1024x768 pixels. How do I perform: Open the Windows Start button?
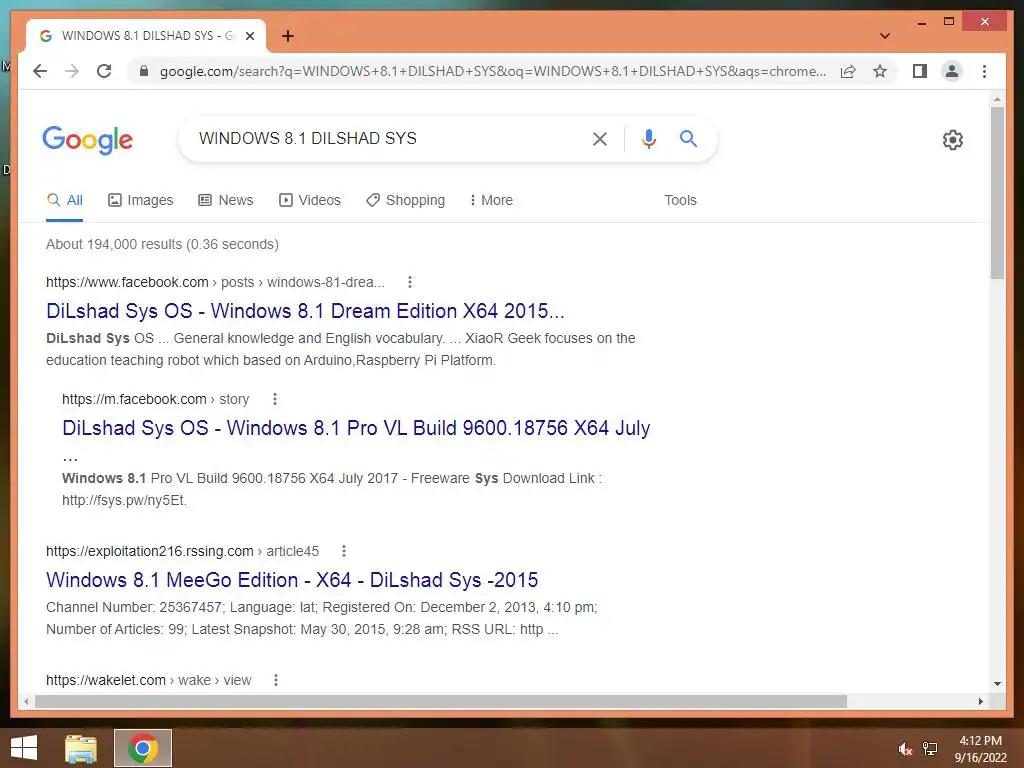(24, 748)
